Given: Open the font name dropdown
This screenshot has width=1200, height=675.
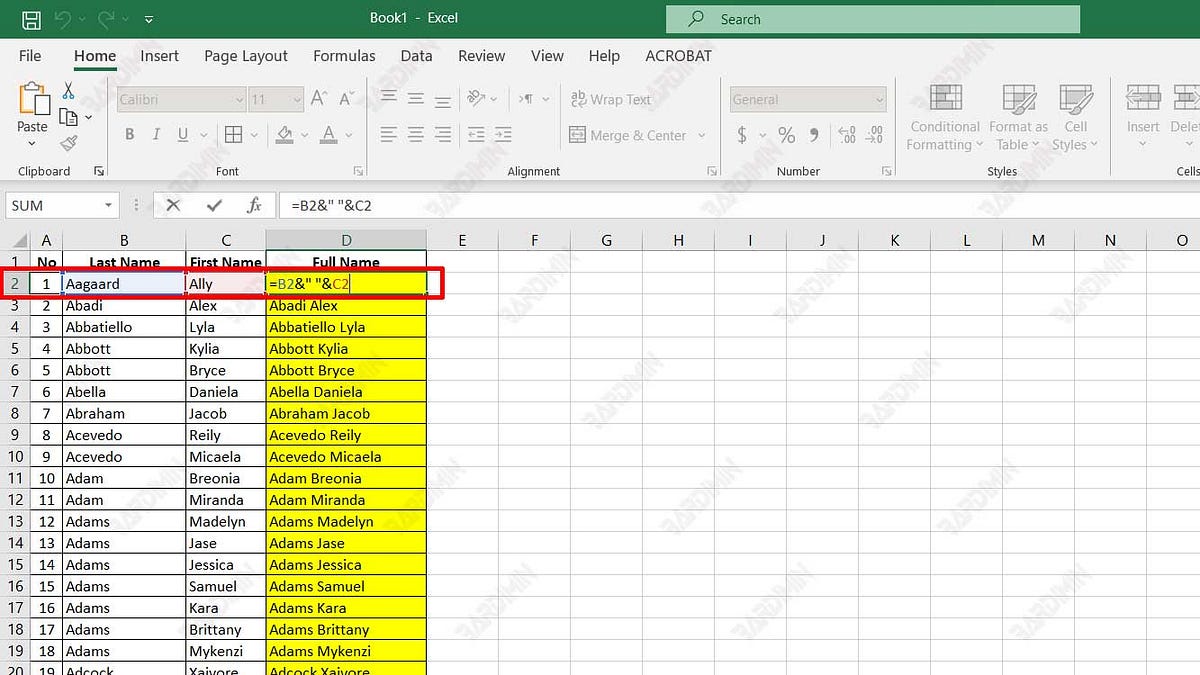Looking at the screenshot, I should (238, 99).
